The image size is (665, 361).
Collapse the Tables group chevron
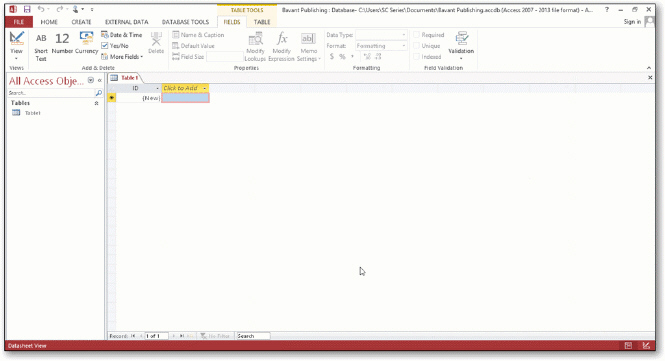pos(97,103)
